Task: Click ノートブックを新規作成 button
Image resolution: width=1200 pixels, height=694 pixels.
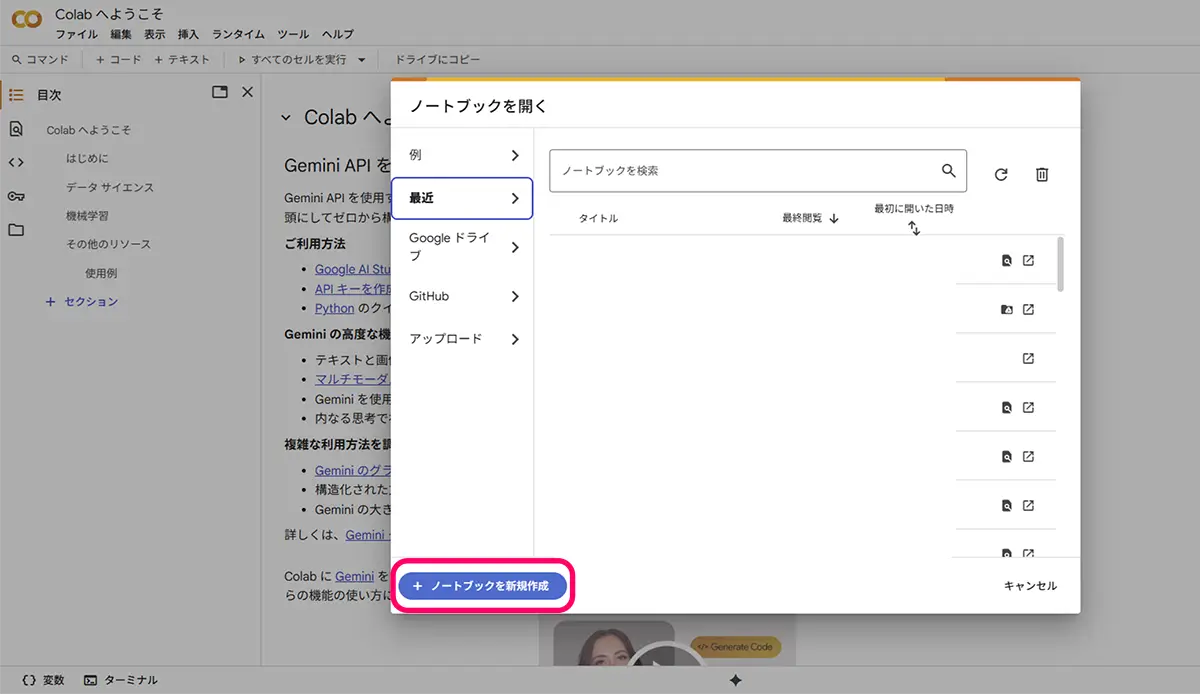Action: (x=483, y=586)
